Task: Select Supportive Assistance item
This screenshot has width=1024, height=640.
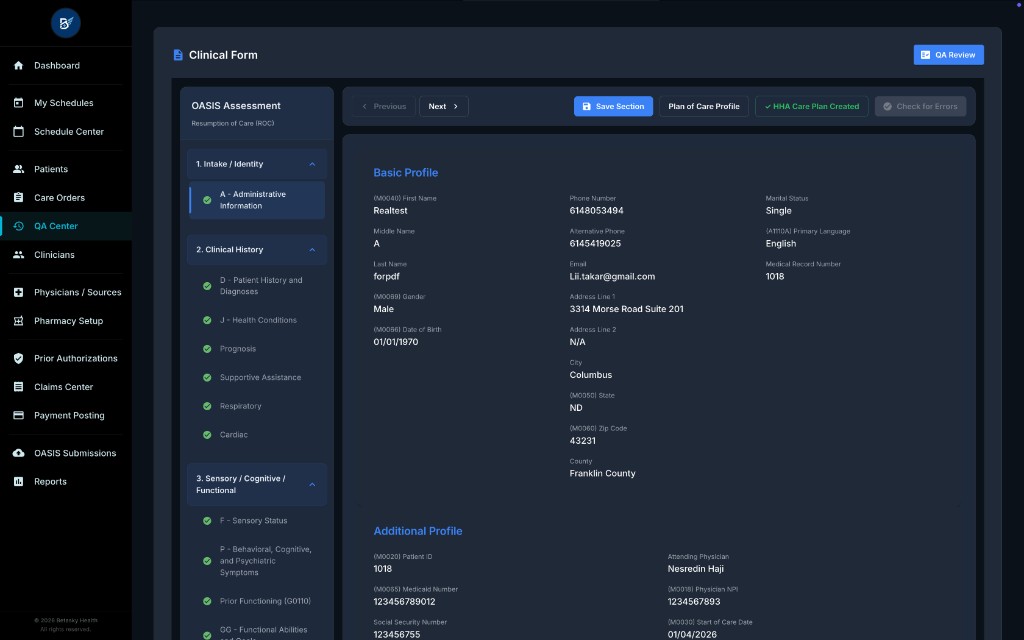Action: pyautogui.click(x=257, y=377)
